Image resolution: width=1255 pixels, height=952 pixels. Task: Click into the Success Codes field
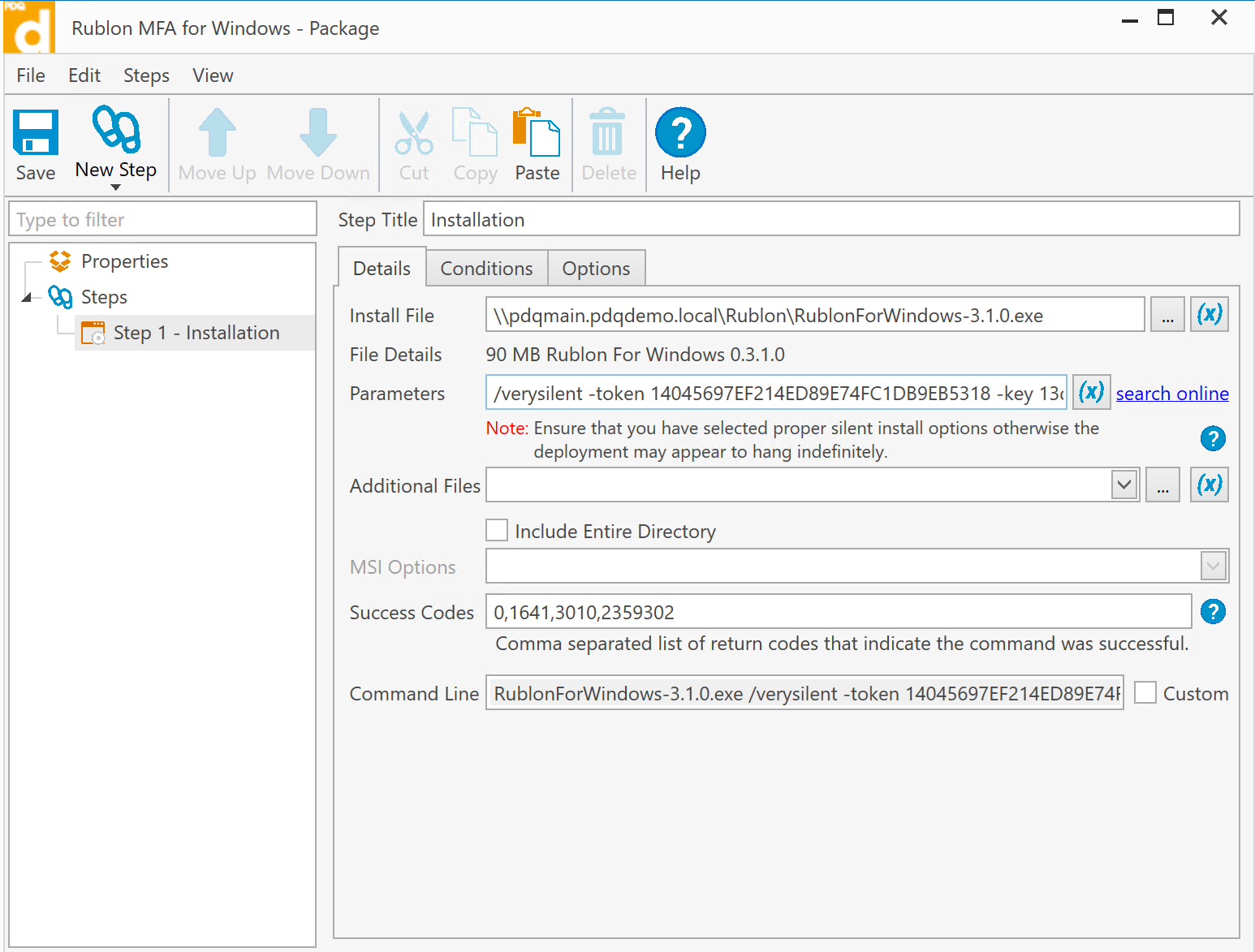coord(836,612)
